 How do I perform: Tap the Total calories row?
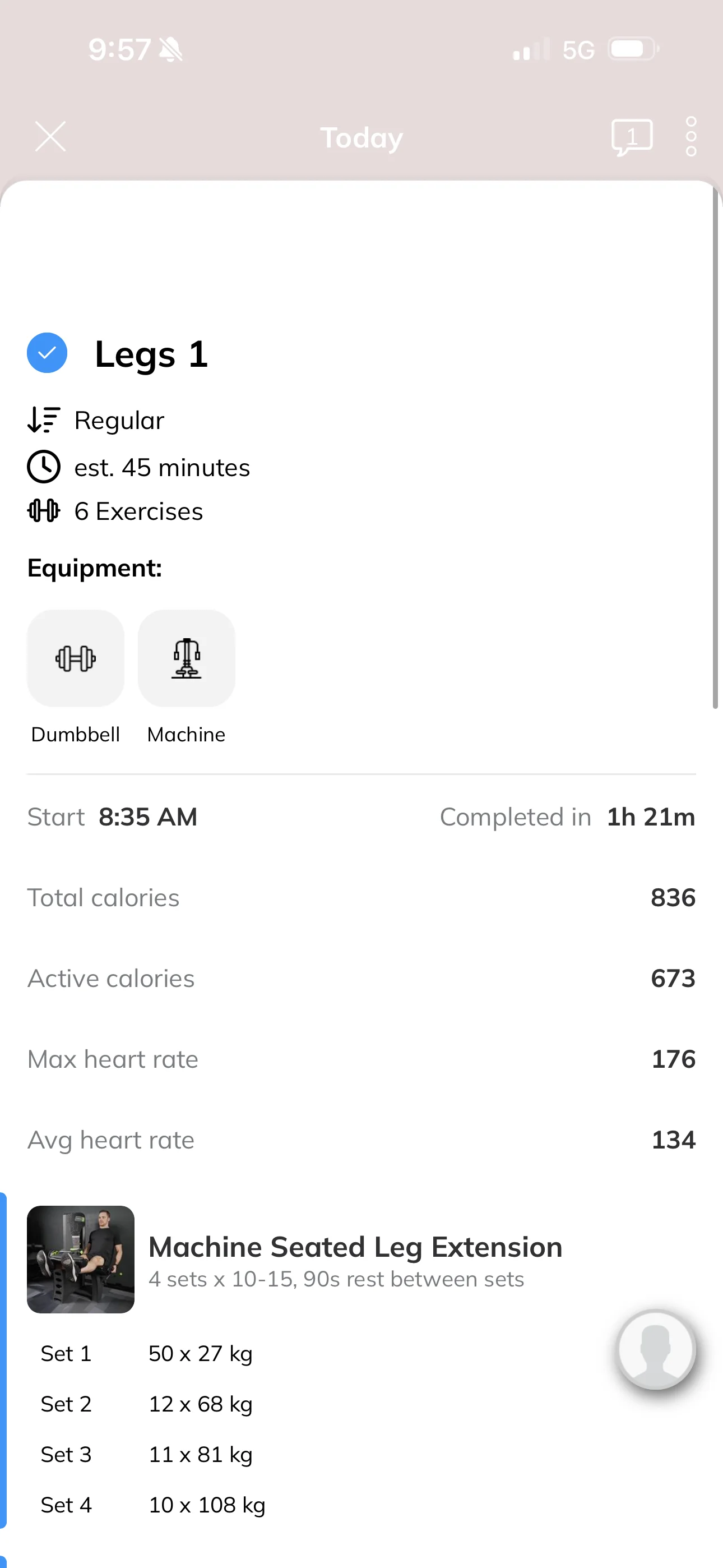(361, 897)
